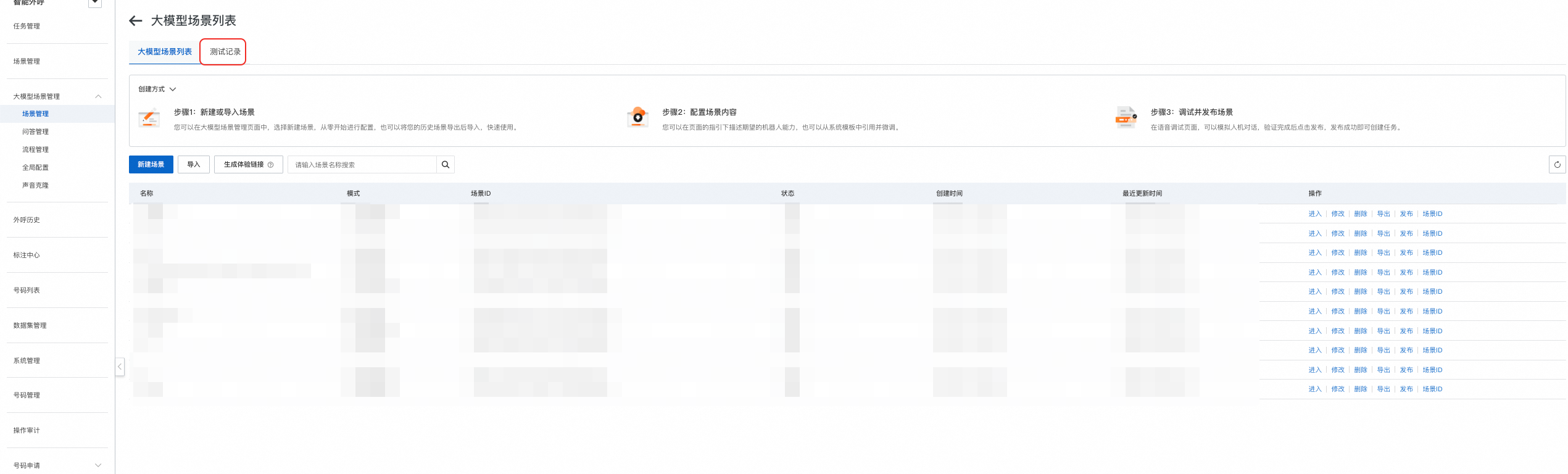Go back using the arrow beside 大模型场景列表 title
This screenshot has width=1568, height=474.
tap(136, 21)
